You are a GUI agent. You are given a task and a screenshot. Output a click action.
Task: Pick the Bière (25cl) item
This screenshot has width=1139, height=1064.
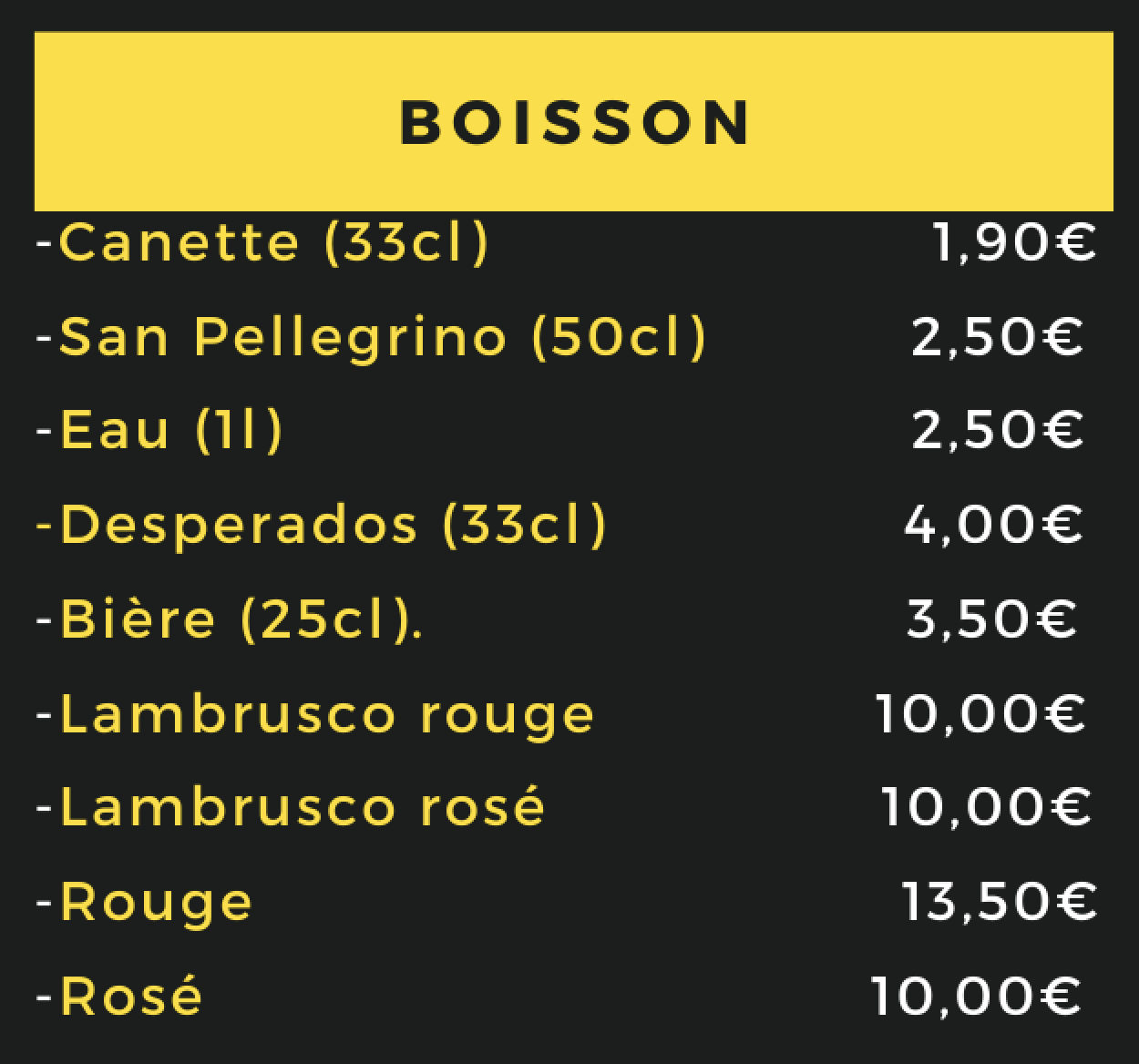(229, 619)
